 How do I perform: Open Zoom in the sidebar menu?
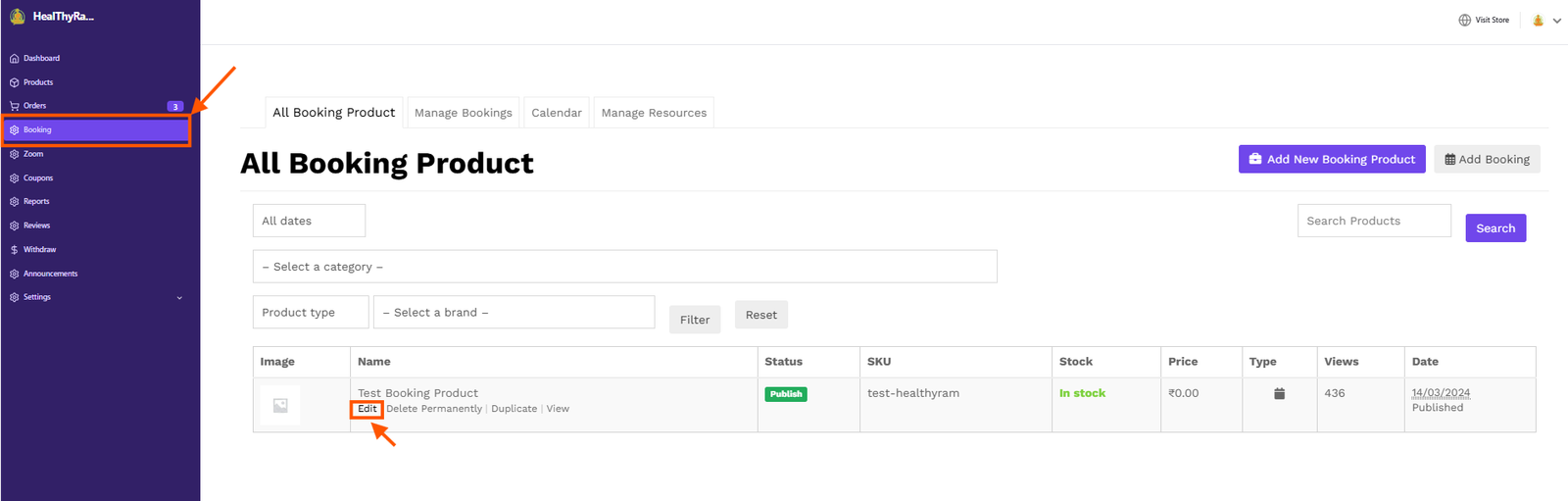pyautogui.click(x=33, y=154)
